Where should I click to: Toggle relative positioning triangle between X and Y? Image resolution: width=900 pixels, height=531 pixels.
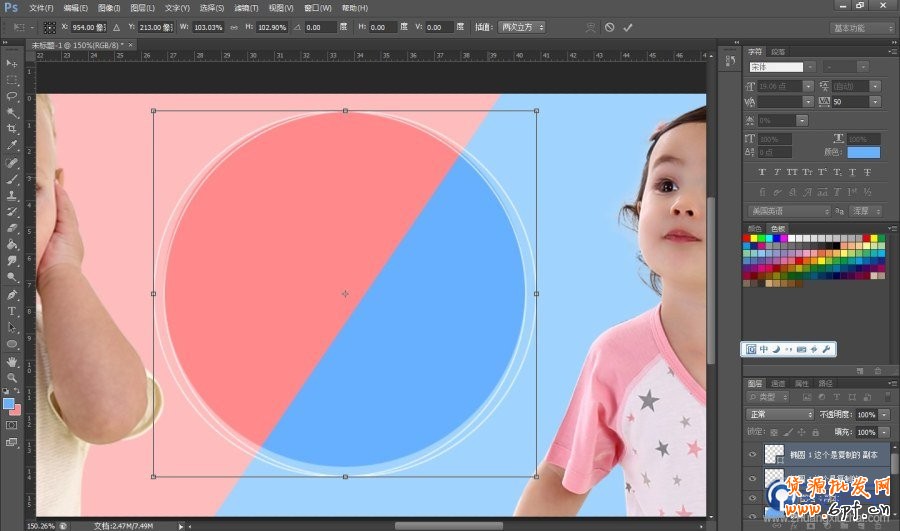[118, 27]
